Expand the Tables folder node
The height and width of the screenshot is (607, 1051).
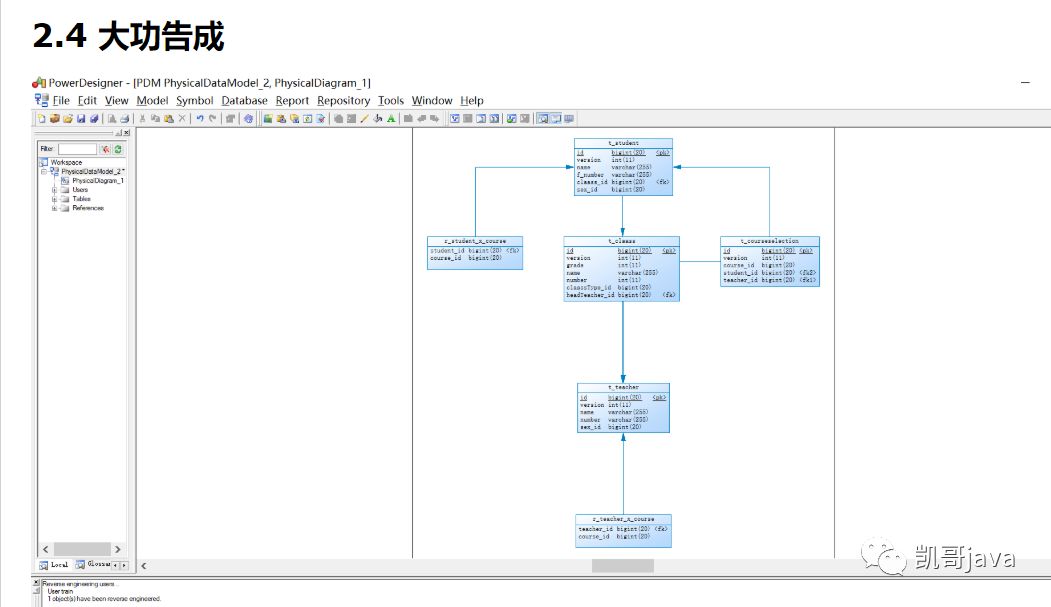[54, 199]
